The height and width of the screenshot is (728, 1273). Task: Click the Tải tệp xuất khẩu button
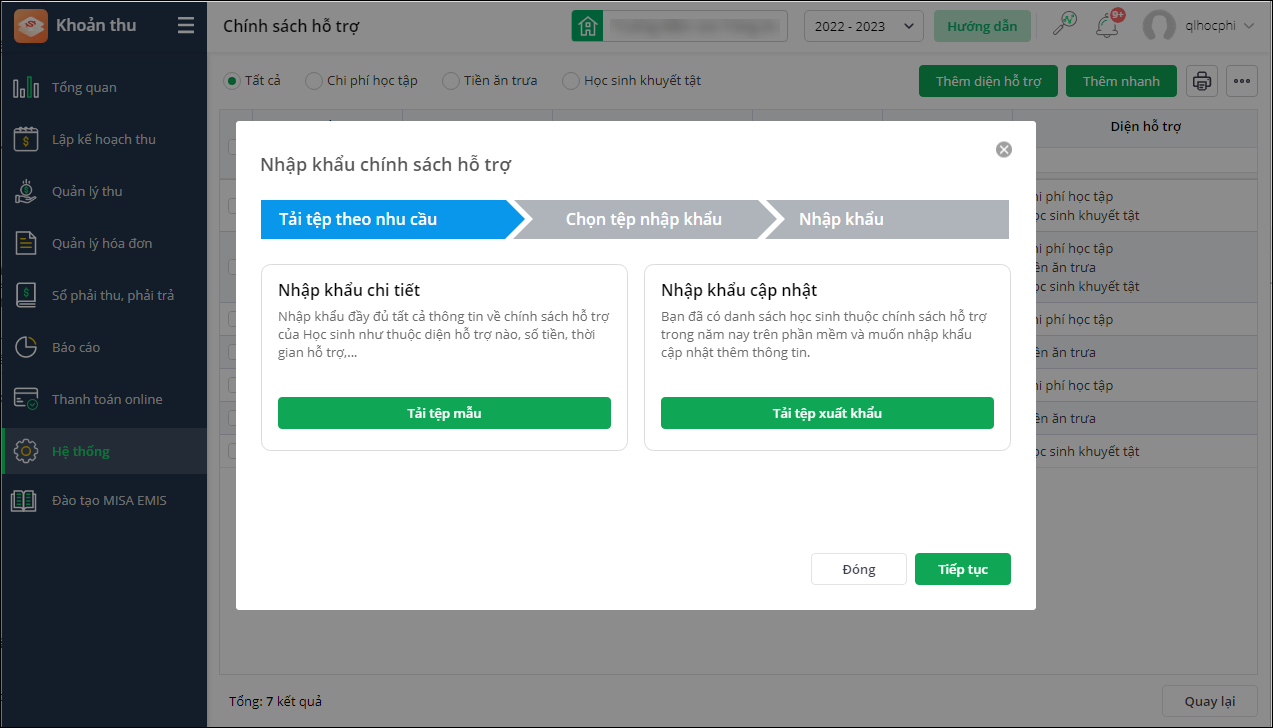[x=827, y=413]
